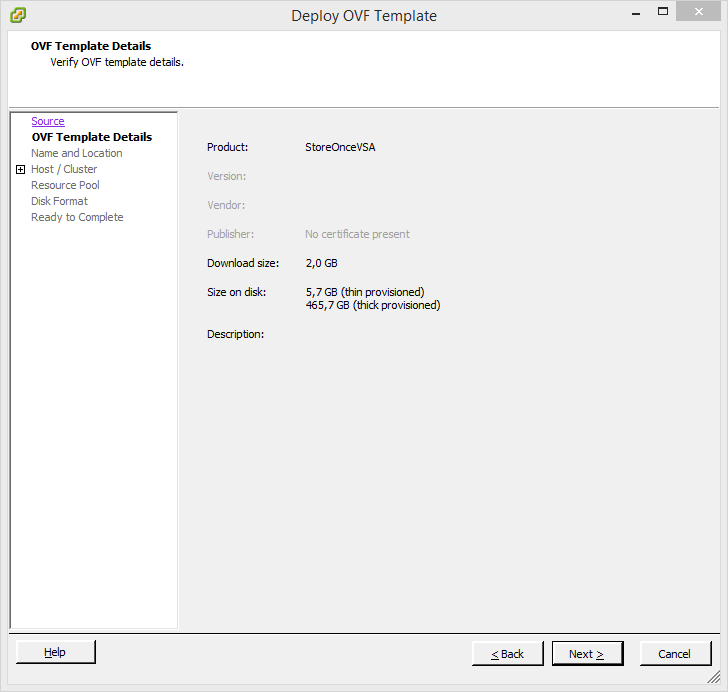This screenshot has width=728, height=692.
Task: Open the Name and Location step
Action: point(76,153)
